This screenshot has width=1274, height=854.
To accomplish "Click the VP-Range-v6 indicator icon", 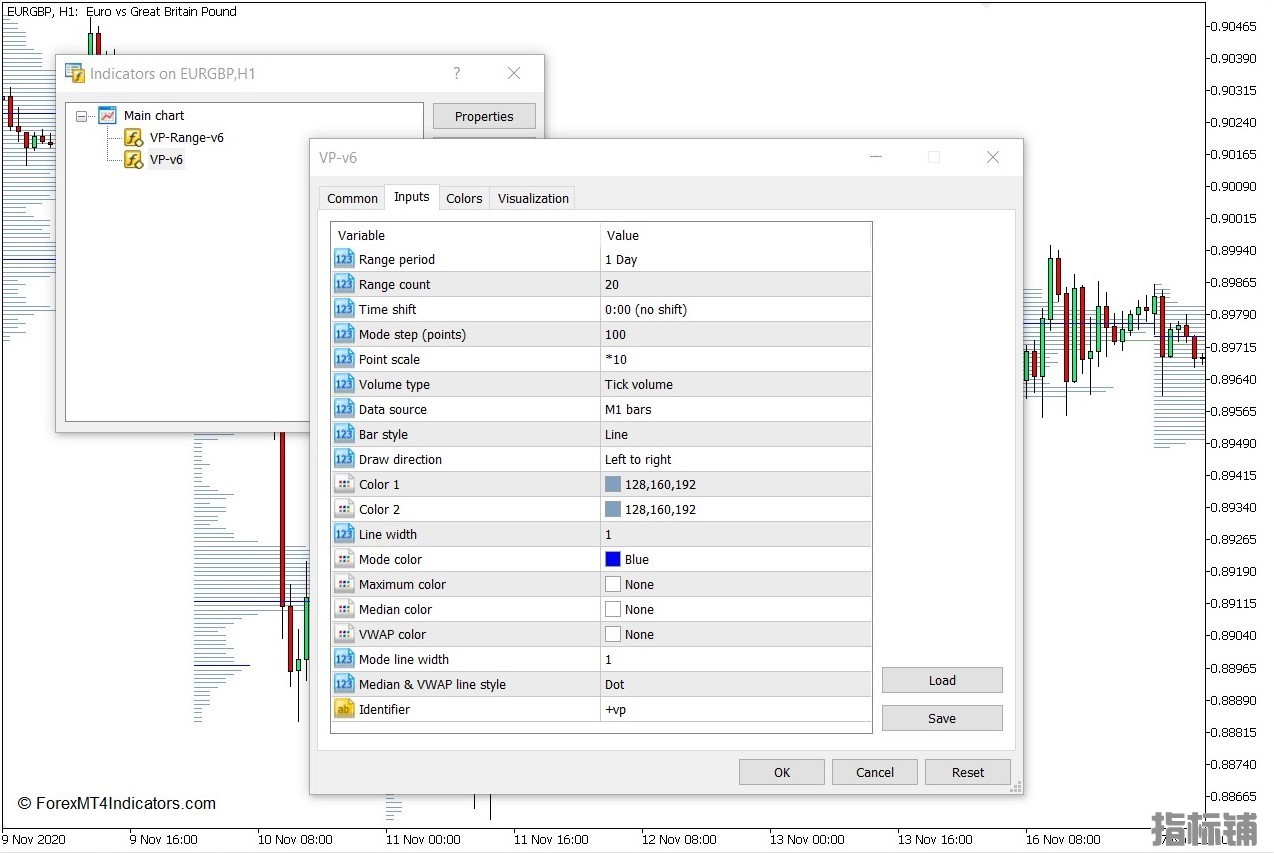I will coord(134,138).
